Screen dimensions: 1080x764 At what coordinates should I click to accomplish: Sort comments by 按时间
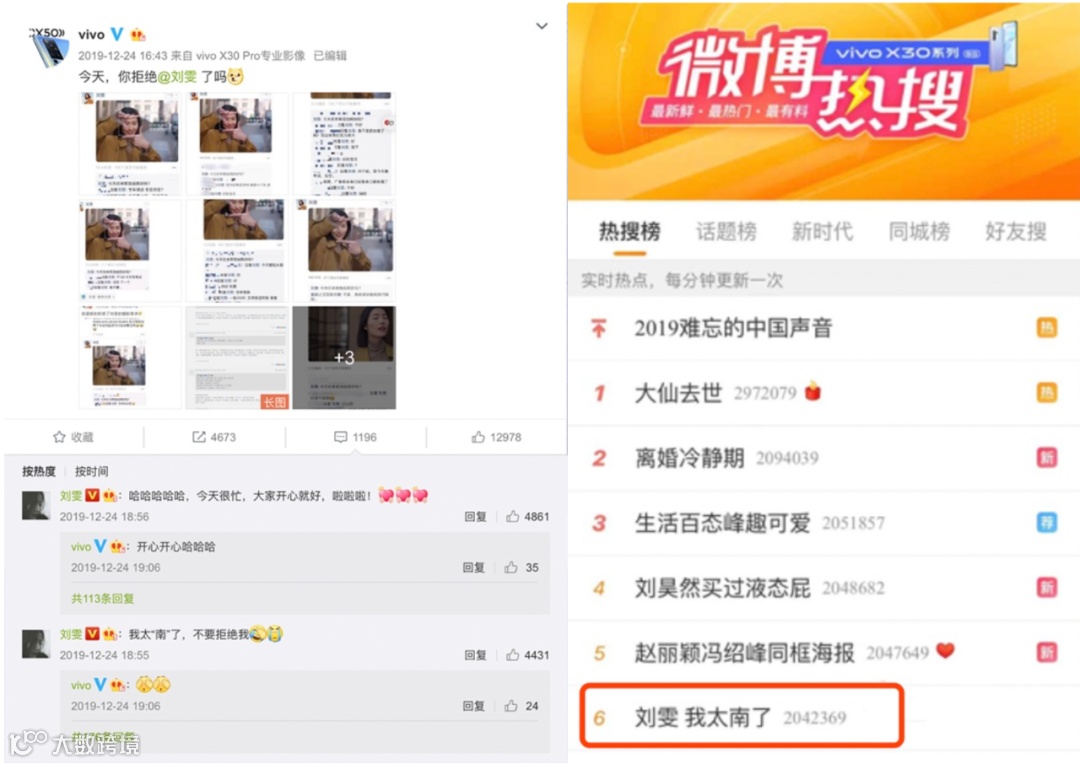[92, 471]
